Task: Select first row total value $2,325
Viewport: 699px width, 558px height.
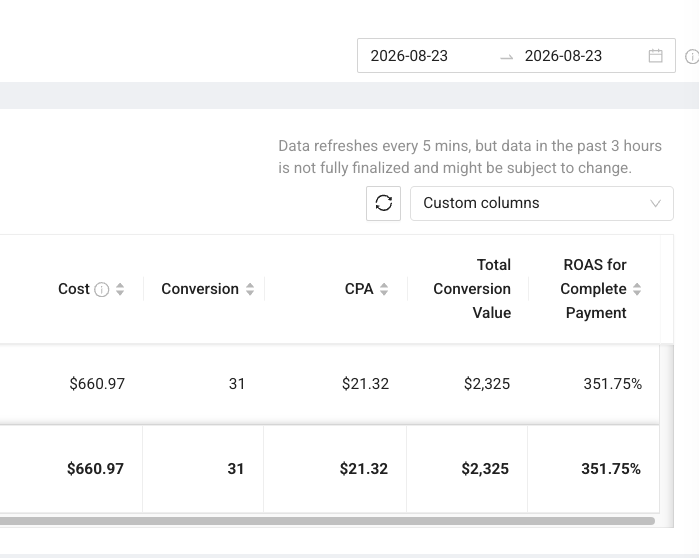Action: pyautogui.click(x=487, y=384)
